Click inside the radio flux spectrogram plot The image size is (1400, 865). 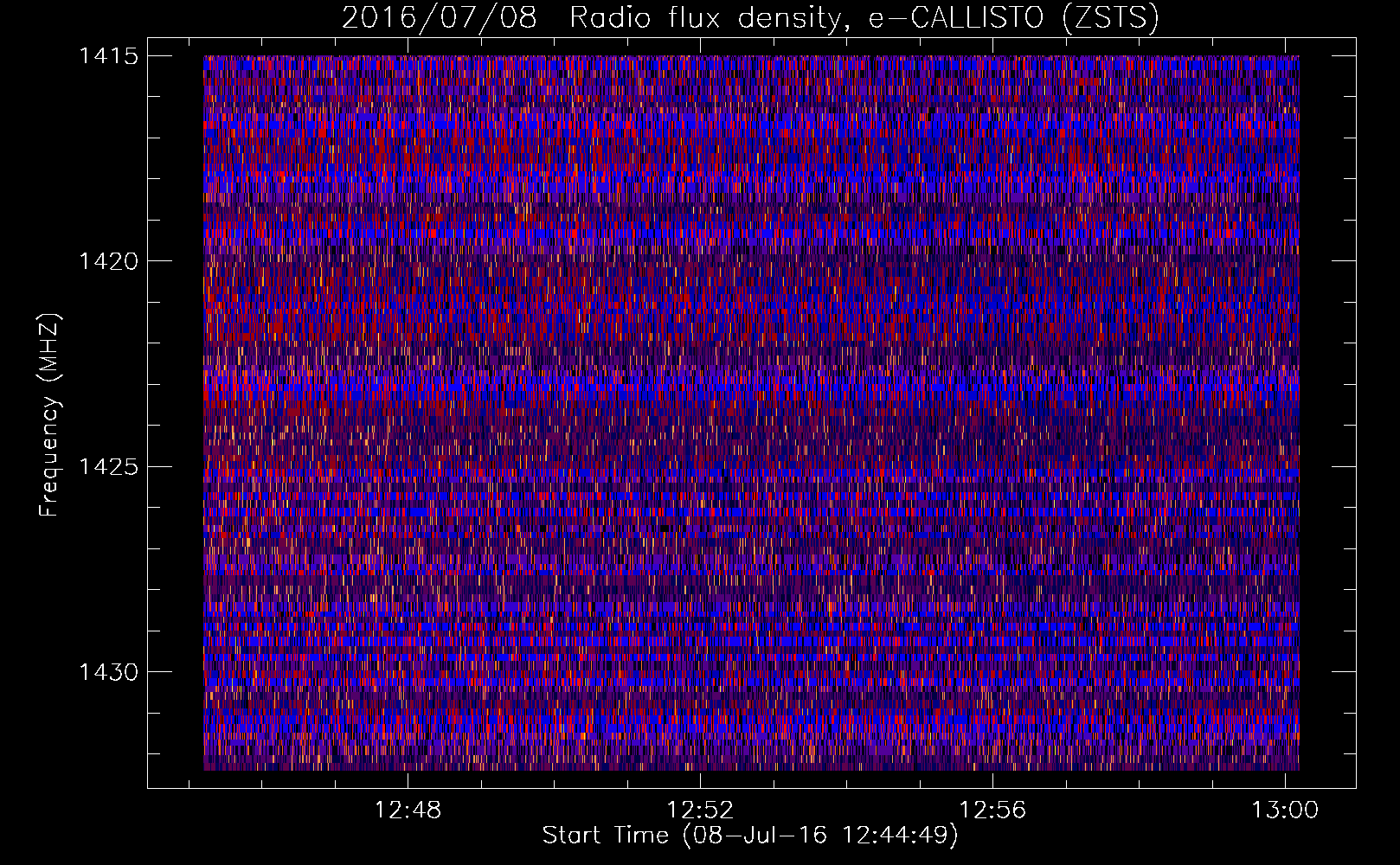[751, 413]
